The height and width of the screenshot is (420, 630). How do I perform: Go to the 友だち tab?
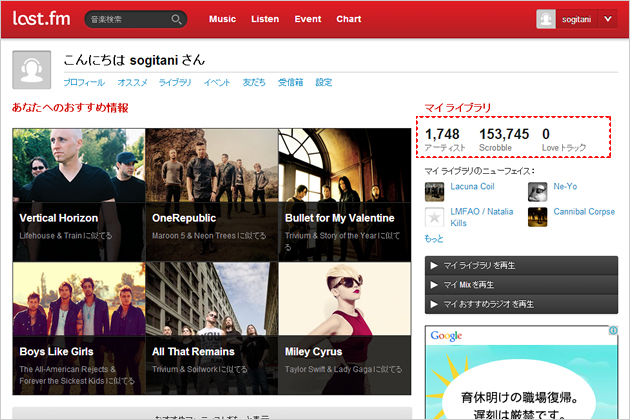[x=254, y=82]
